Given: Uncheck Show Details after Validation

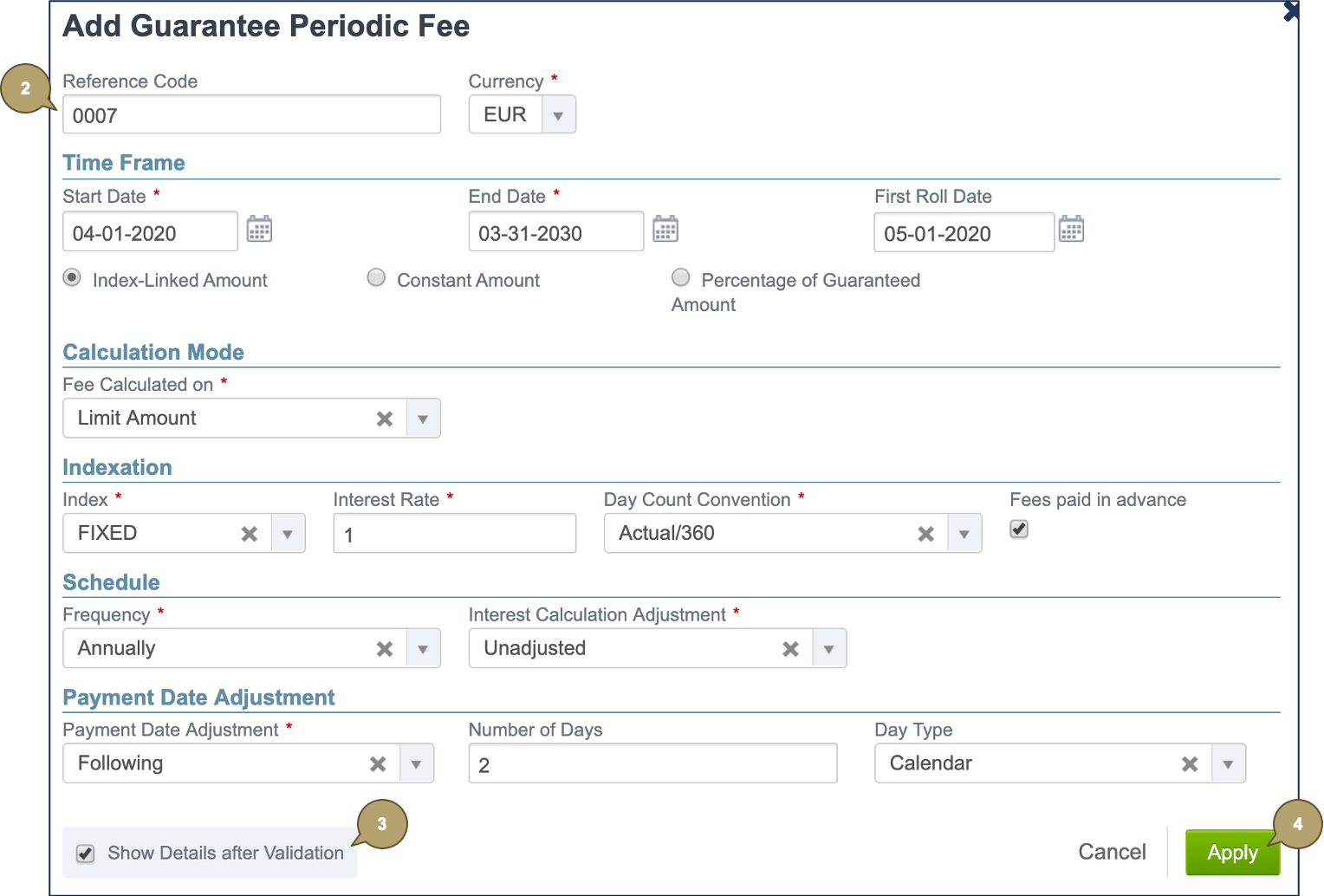Looking at the screenshot, I should tap(86, 854).
